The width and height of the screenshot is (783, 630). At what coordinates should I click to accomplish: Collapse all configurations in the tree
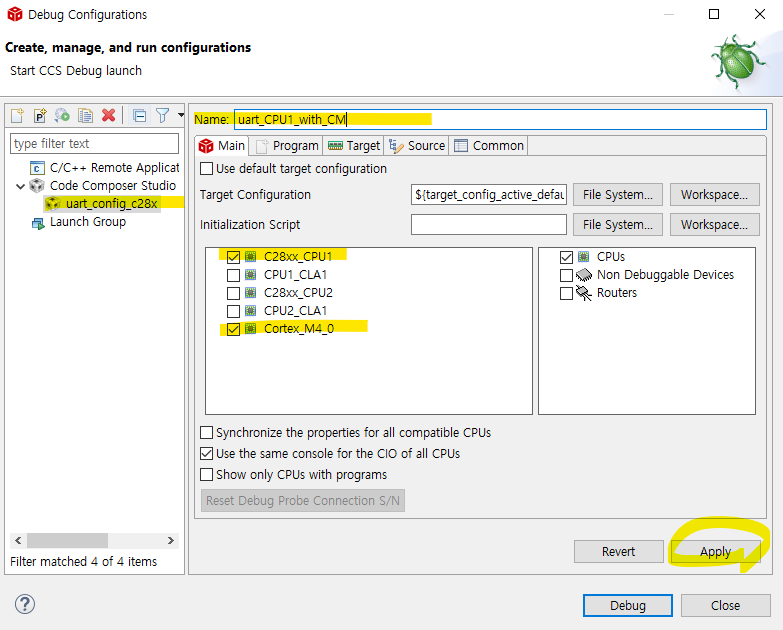pyautogui.click(x=140, y=116)
